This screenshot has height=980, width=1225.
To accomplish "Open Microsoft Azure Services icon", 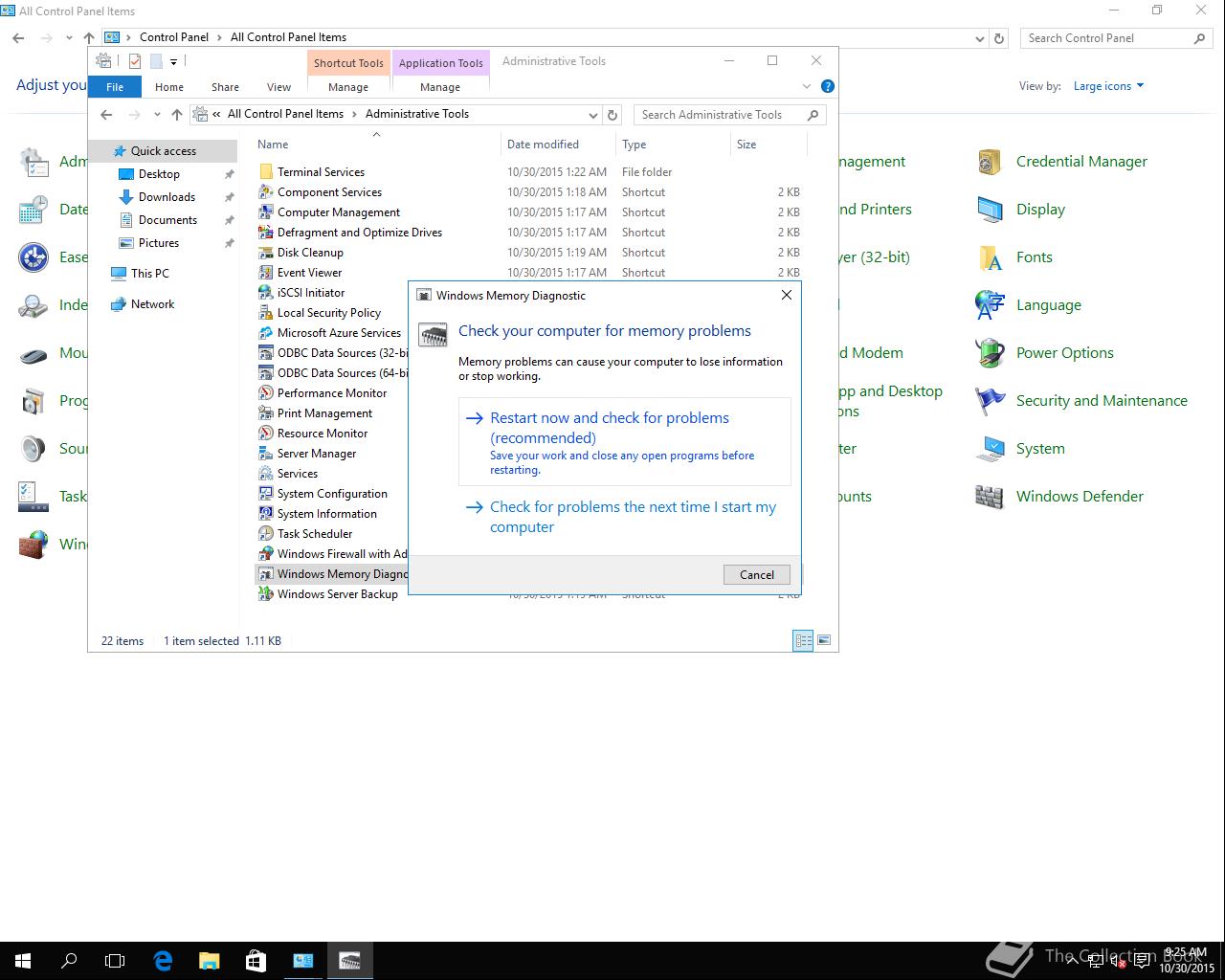I will click(x=266, y=333).
